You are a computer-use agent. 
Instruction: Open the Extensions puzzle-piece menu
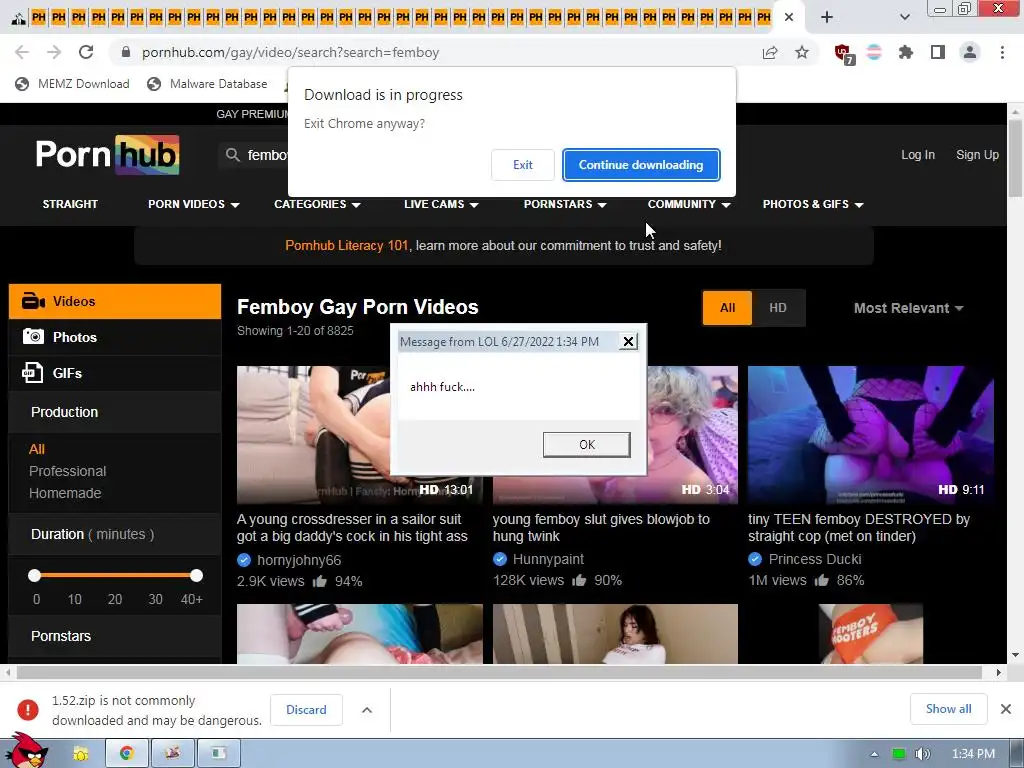[x=906, y=52]
